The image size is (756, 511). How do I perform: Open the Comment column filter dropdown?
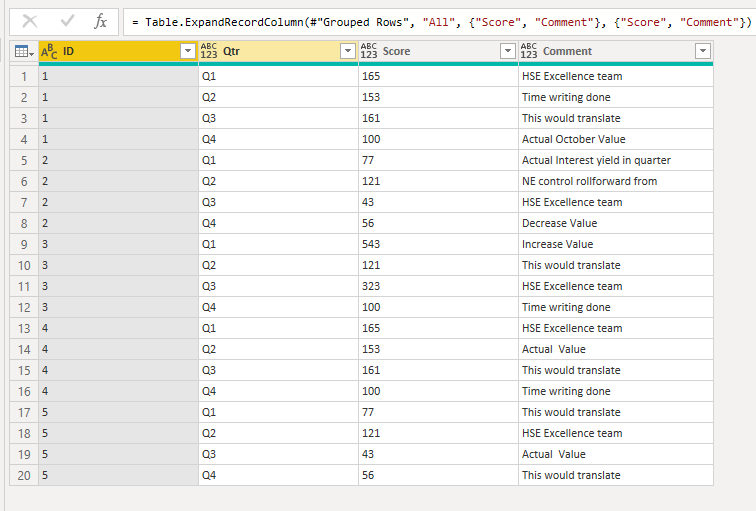pyautogui.click(x=702, y=51)
